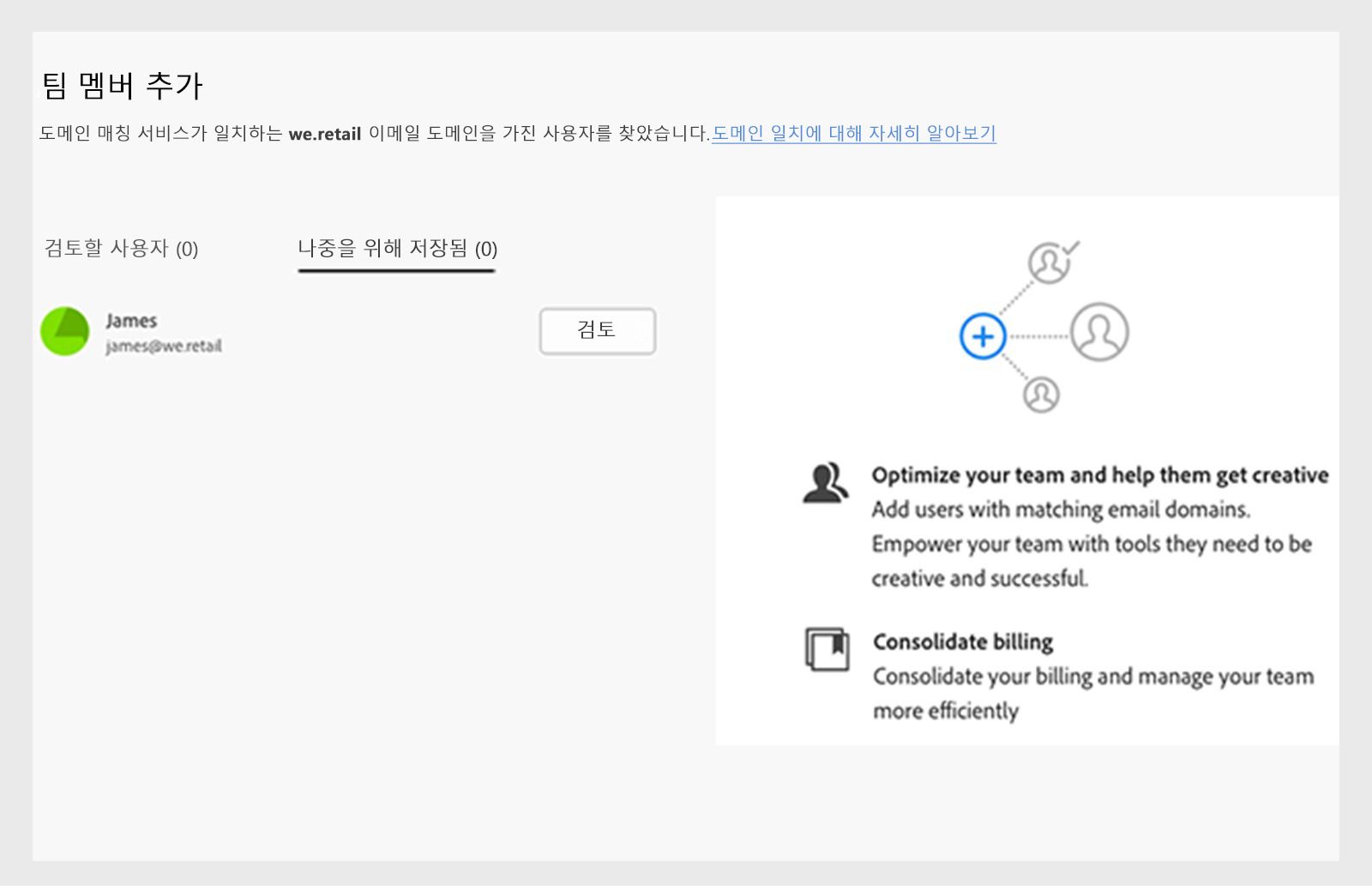Click the user icon with checkmark
The width and height of the screenshot is (1372, 886).
(1053, 261)
